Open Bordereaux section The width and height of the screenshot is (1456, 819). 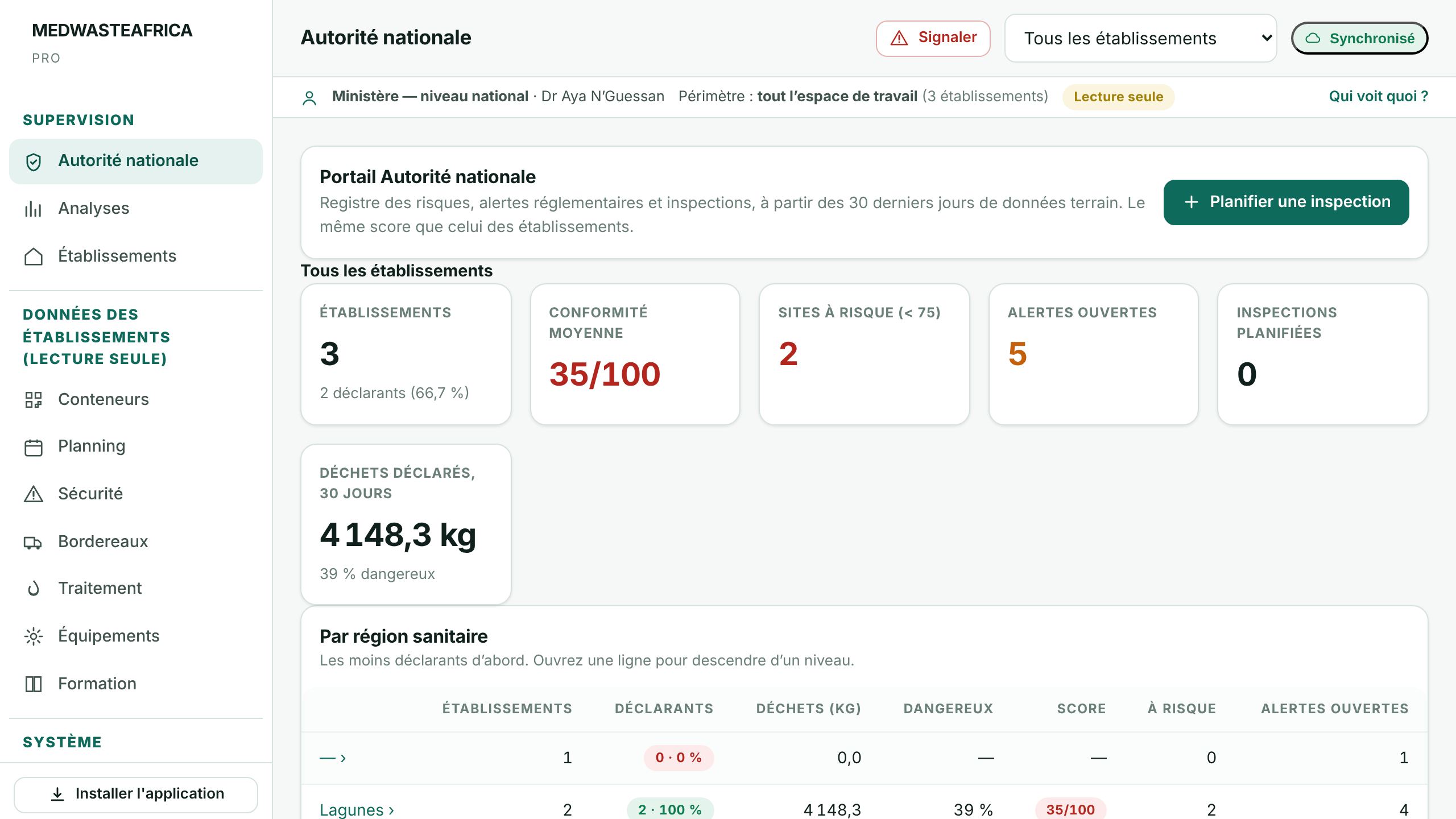tap(136, 542)
